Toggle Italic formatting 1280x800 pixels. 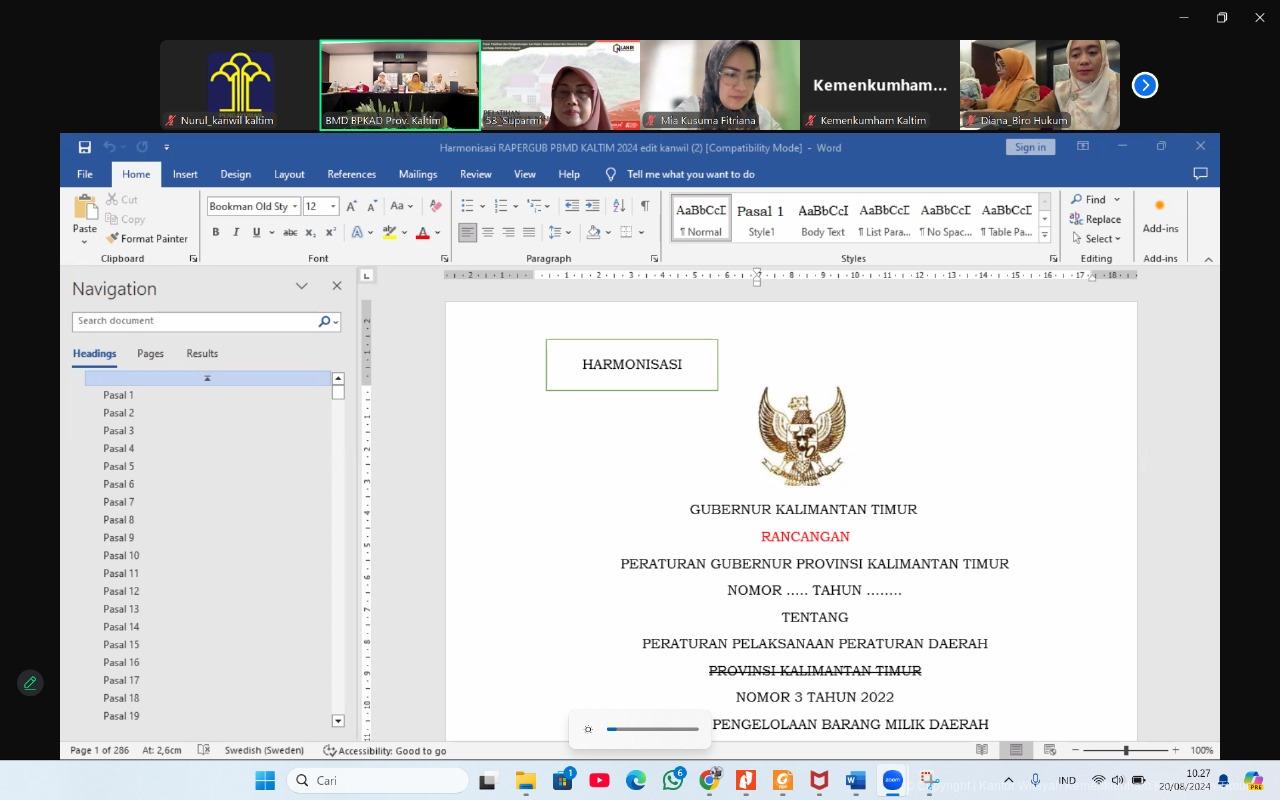(236, 232)
